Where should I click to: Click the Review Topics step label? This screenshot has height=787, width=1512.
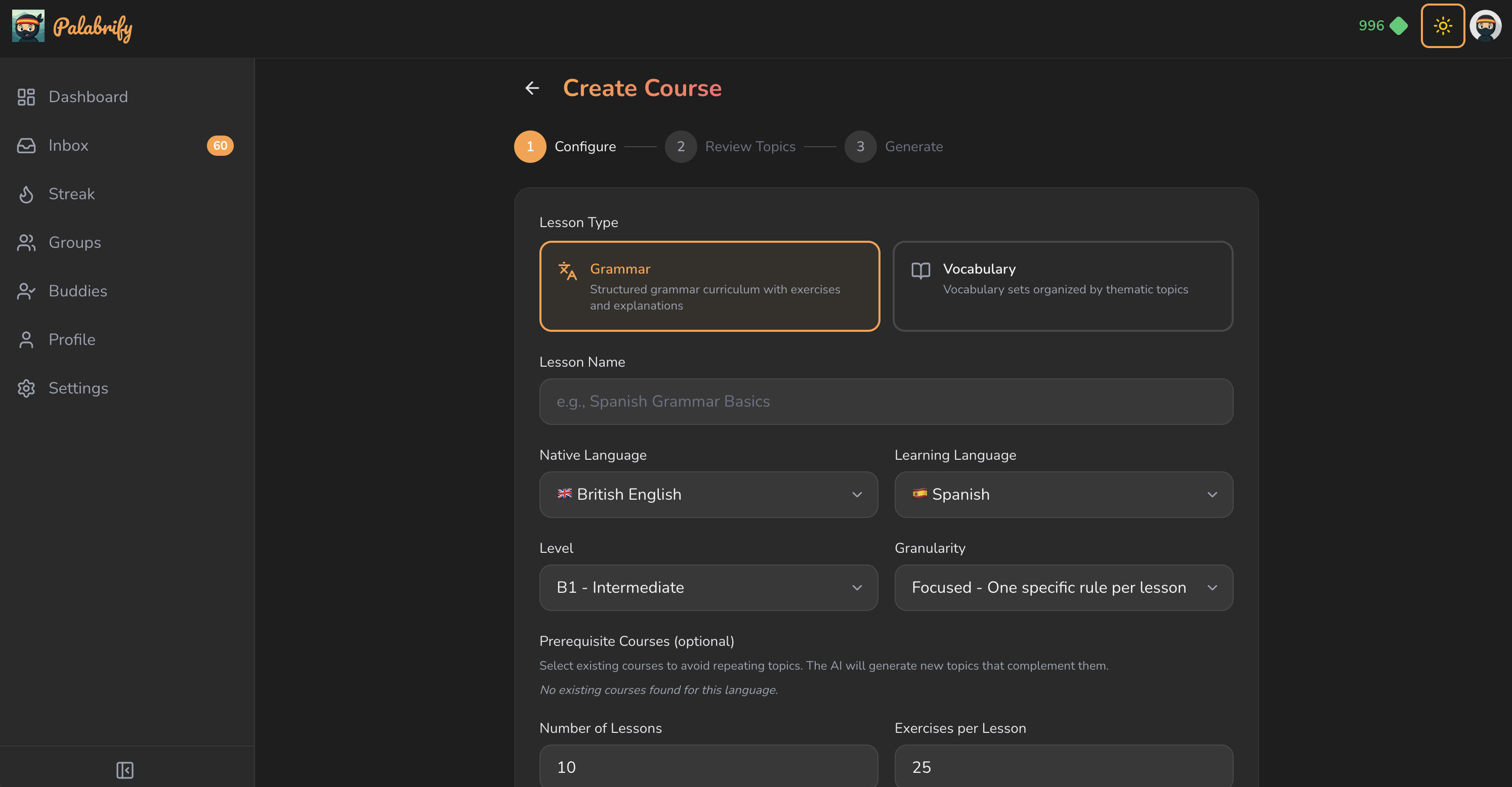[x=750, y=147]
